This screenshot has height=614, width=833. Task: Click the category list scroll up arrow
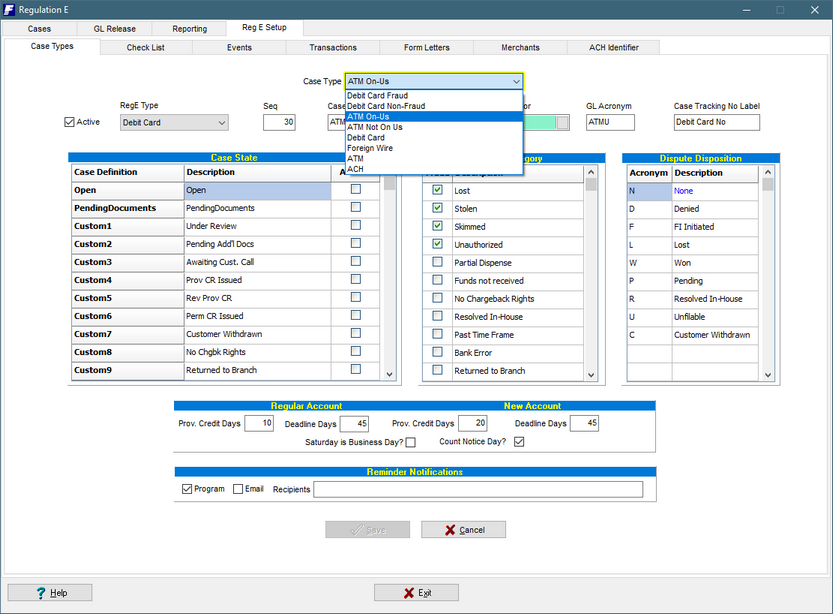pyautogui.click(x=591, y=172)
